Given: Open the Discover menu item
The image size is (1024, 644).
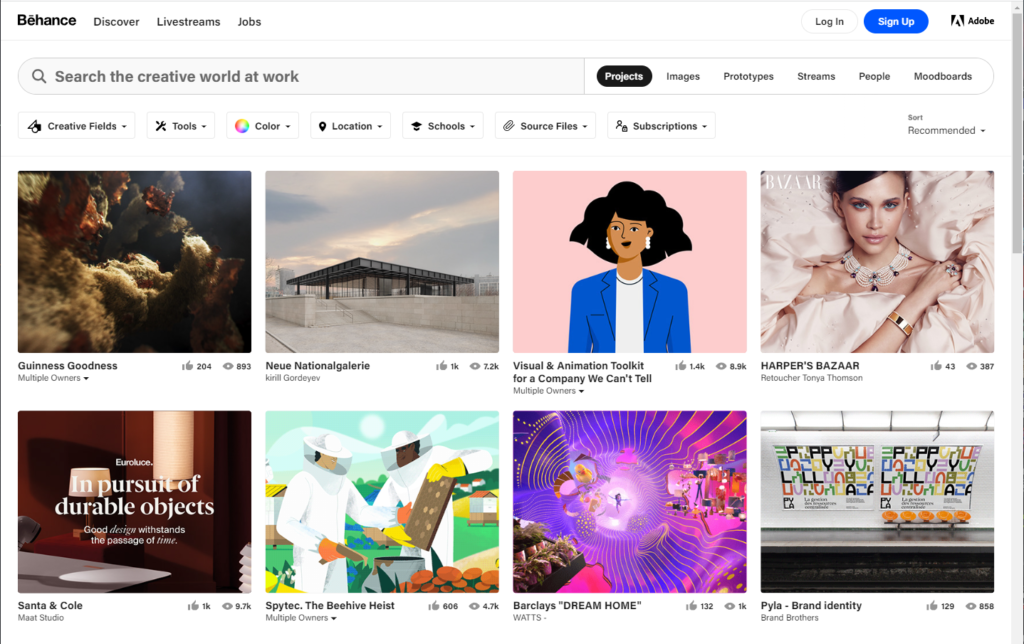Looking at the screenshot, I should point(116,22).
